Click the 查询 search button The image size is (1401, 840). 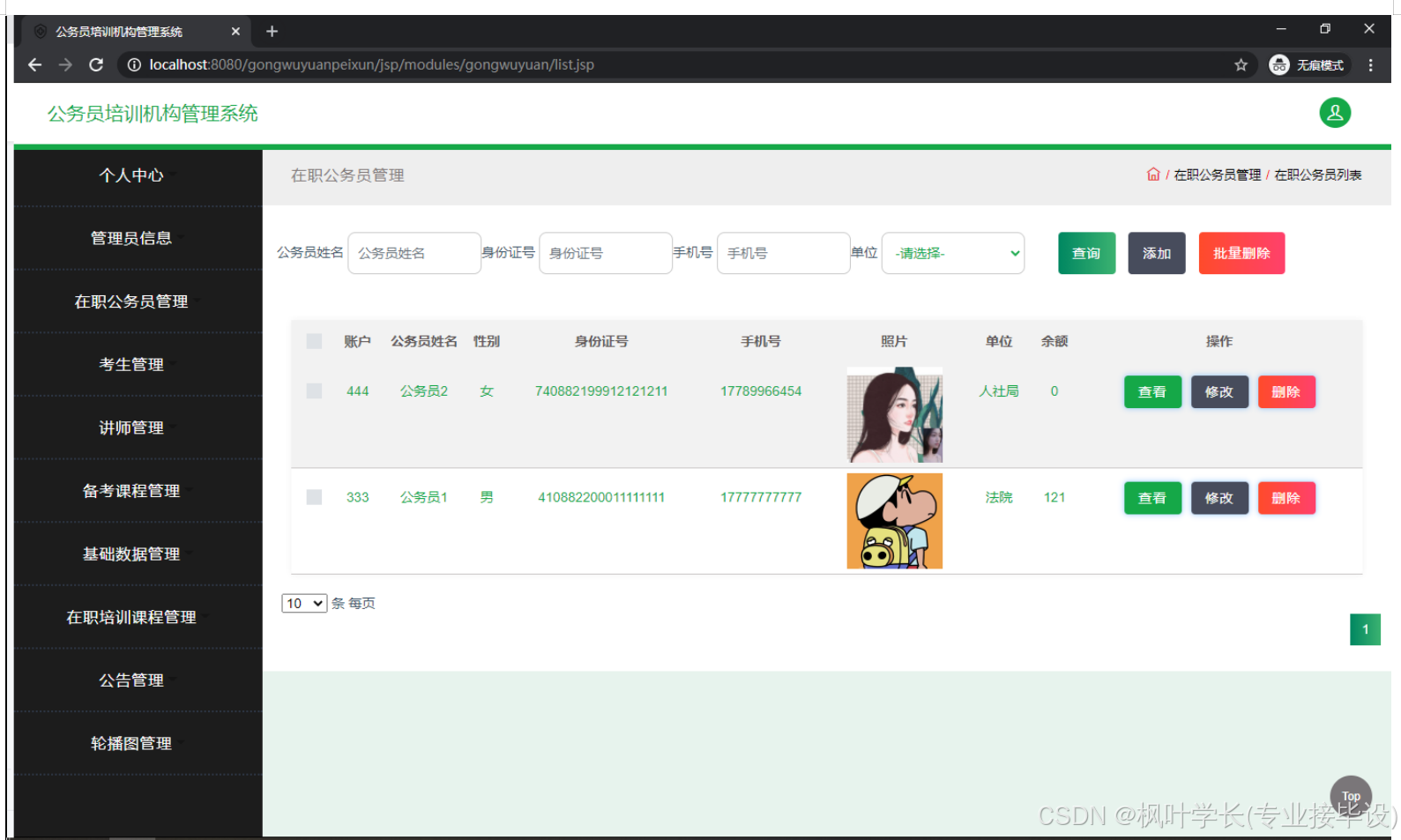pos(1086,253)
